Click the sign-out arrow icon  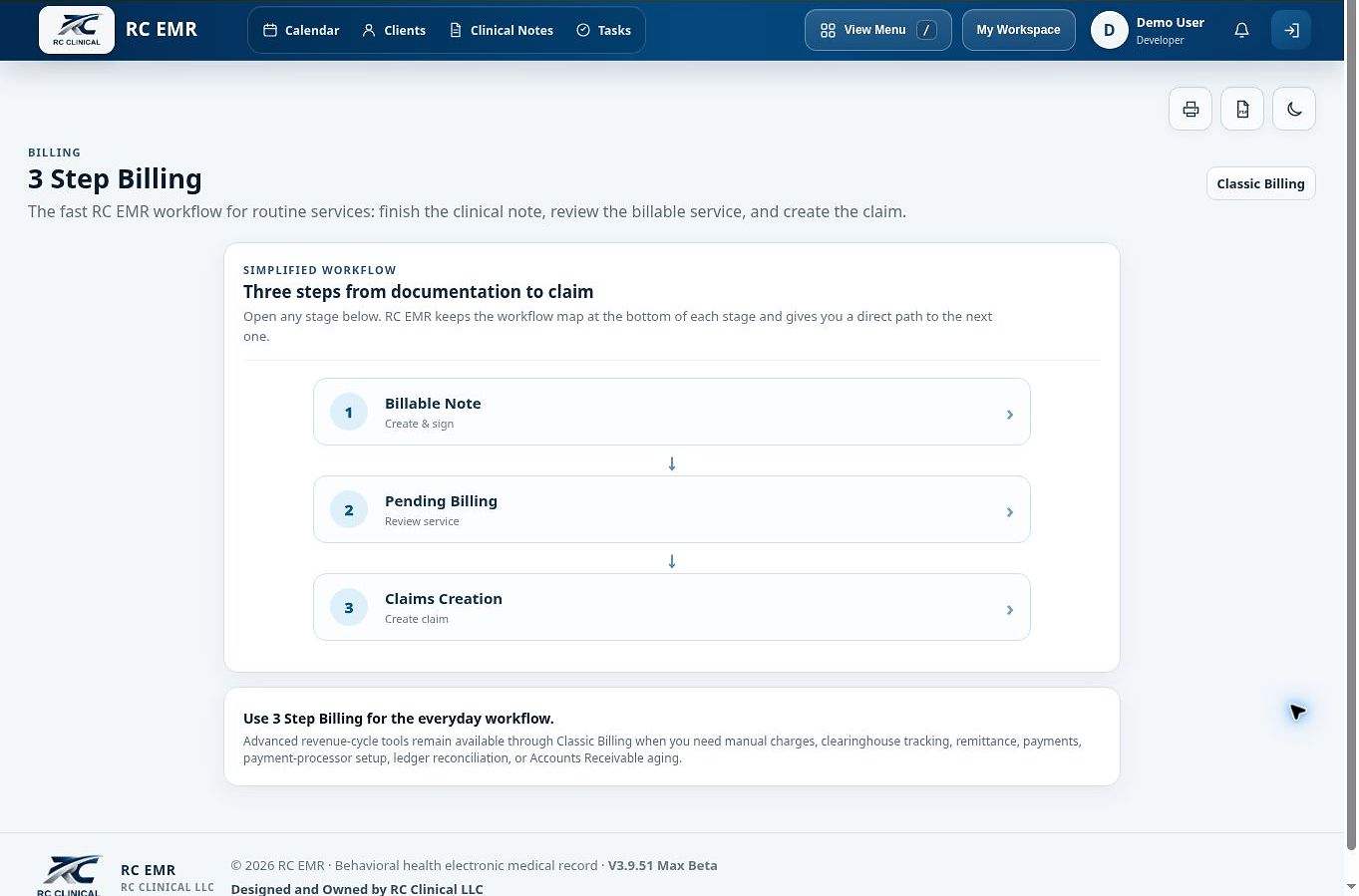coord(1291,30)
